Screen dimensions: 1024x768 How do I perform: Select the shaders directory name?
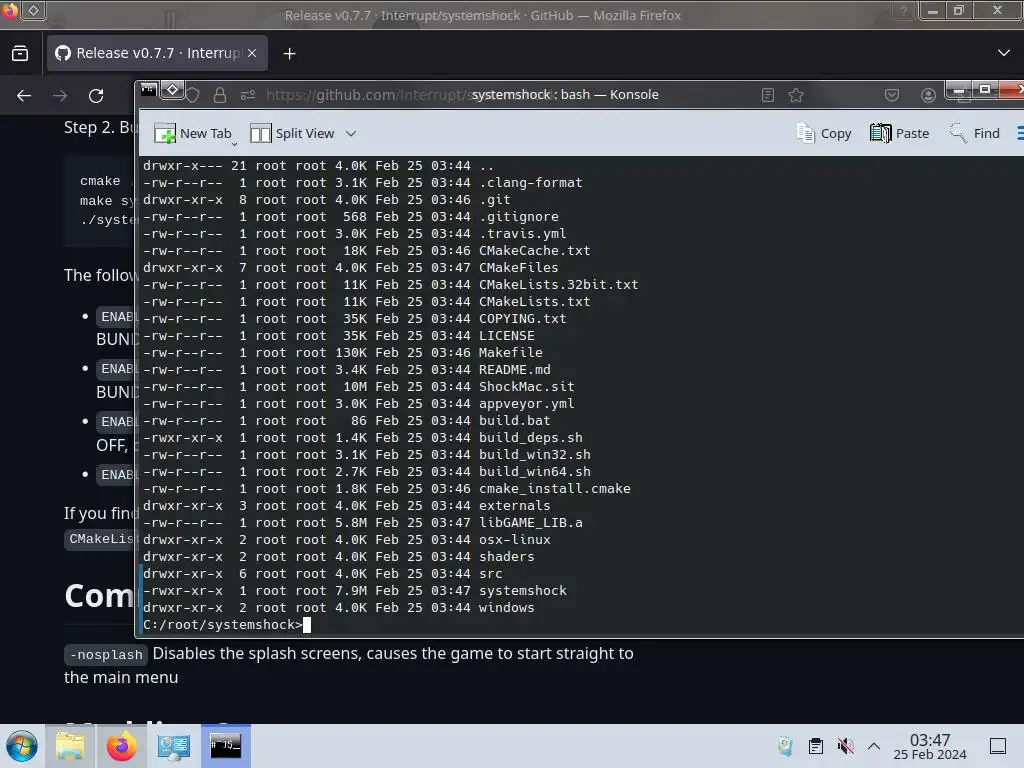click(x=507, y=556)
